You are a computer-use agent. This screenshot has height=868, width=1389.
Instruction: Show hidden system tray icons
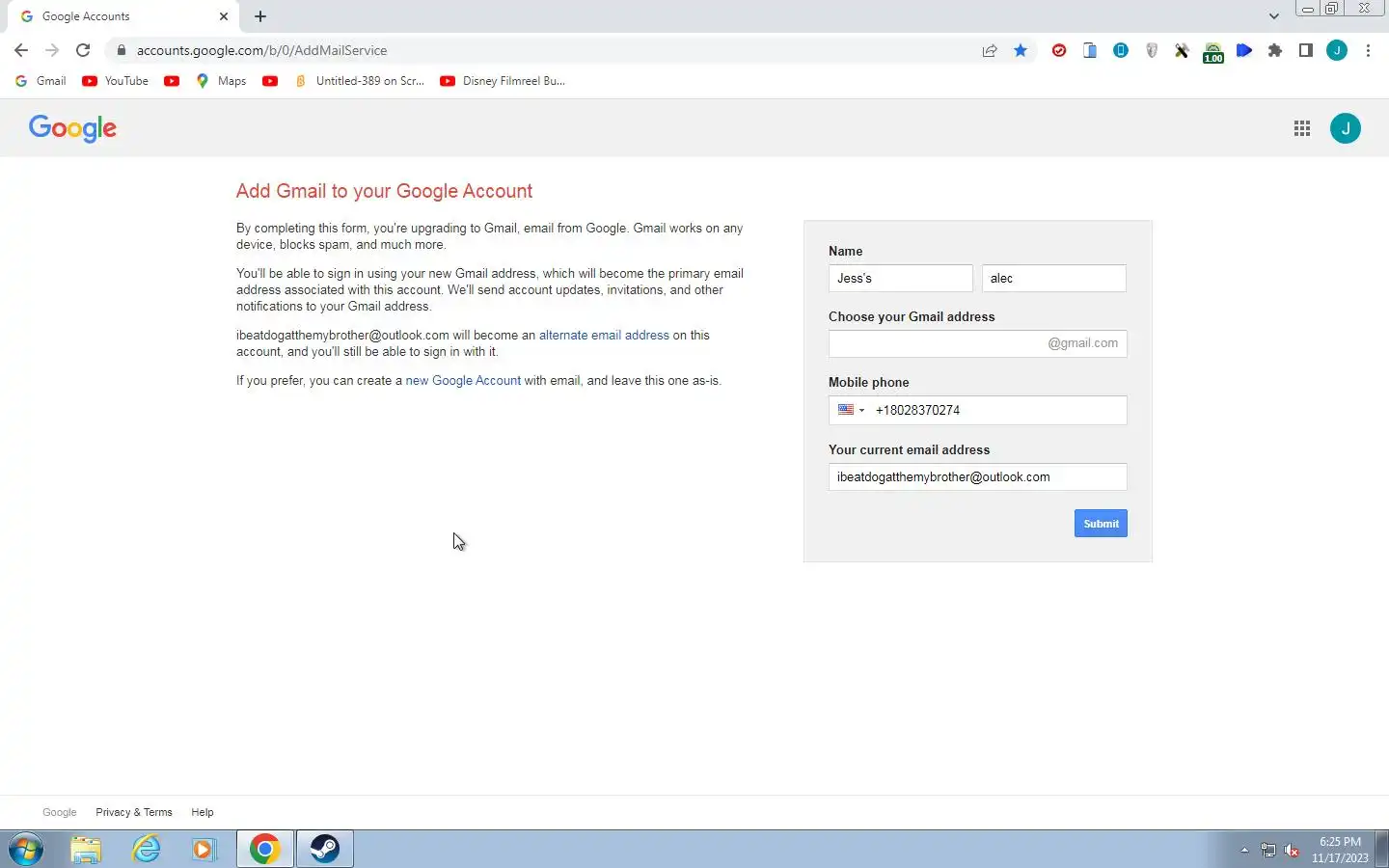tap(1244, 850)
